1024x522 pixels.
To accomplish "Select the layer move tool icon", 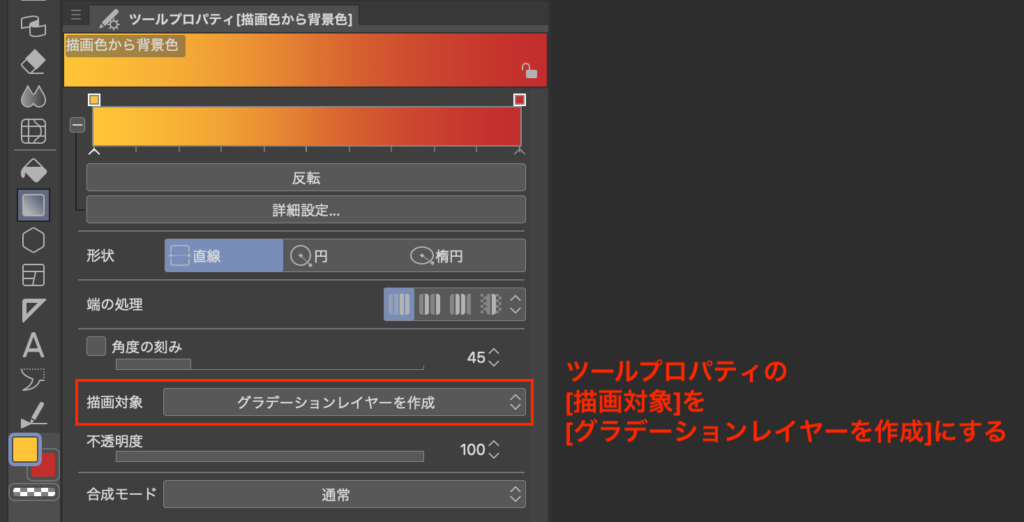I will 33,26.
